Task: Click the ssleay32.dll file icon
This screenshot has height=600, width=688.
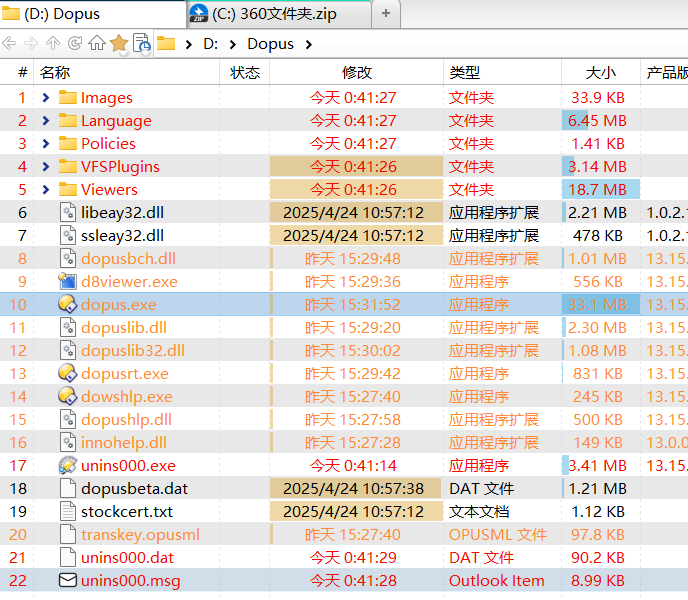Action: (x=68, y=235)
